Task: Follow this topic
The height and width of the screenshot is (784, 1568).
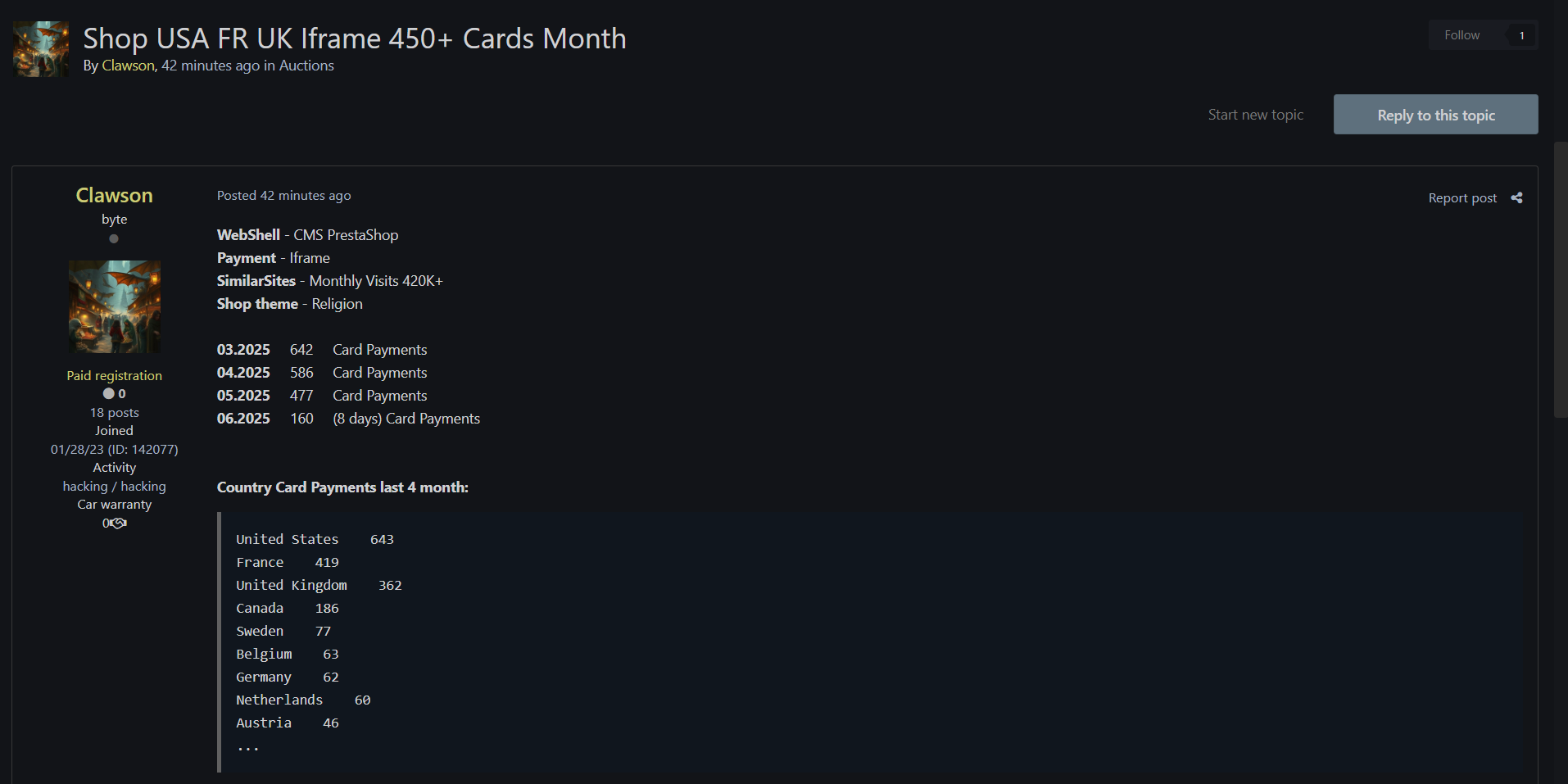Action: click(x=1462, y=35)
